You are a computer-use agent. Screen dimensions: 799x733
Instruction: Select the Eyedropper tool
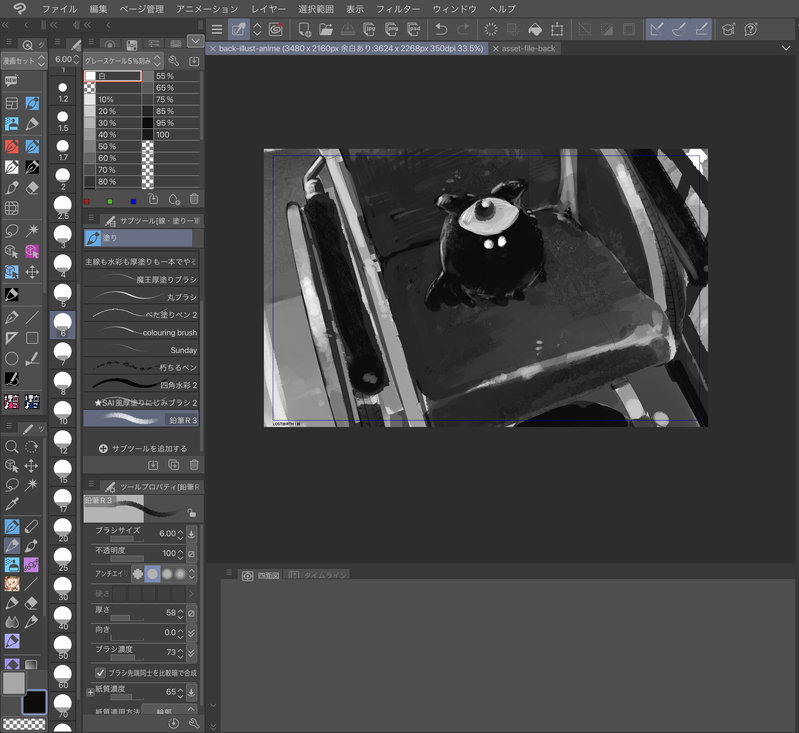pyautogui.click(x=12, y=505)
